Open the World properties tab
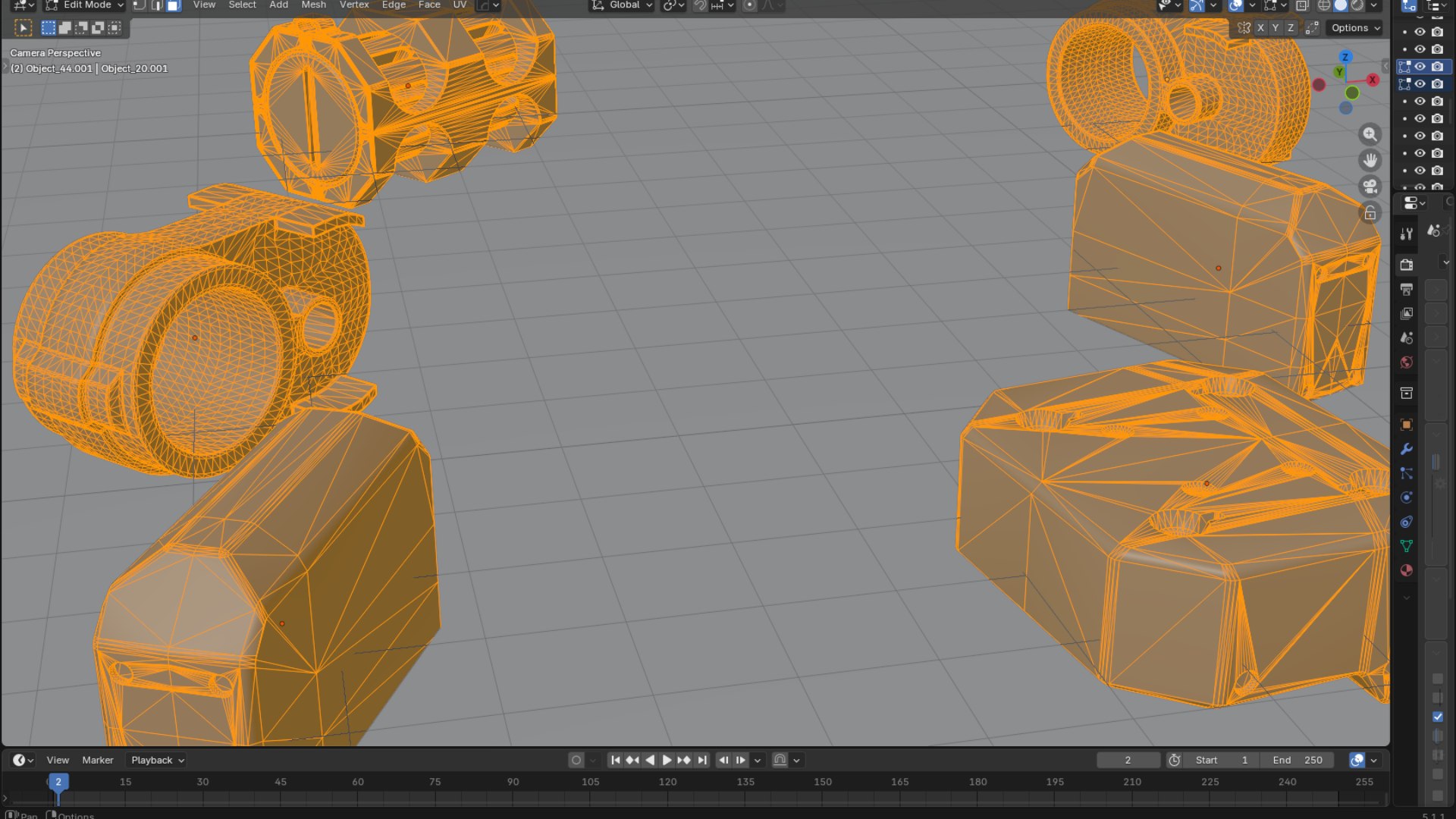Screen dimensions: 1456x819 point(1407,362)
